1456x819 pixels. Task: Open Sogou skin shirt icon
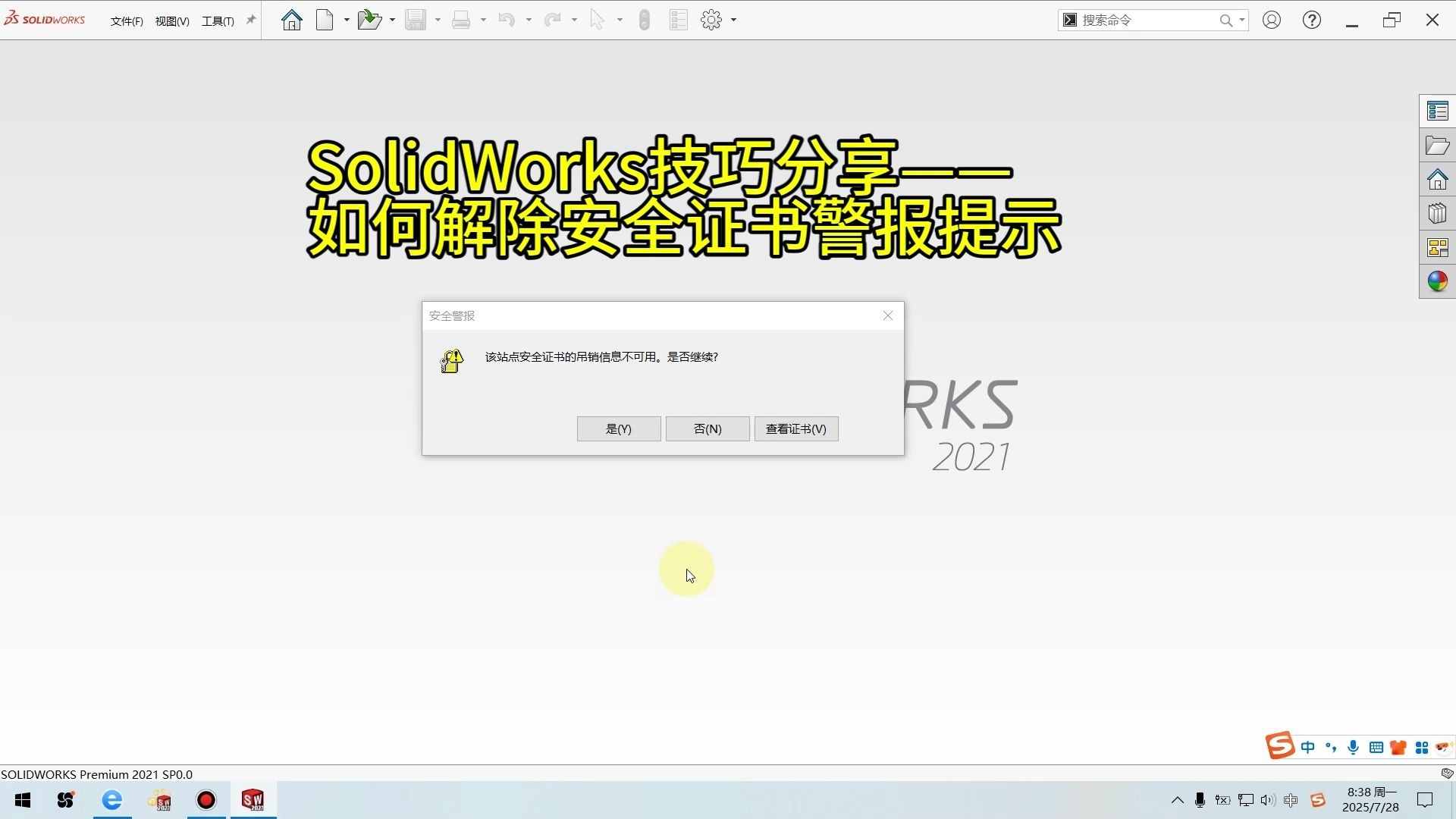tap(1398, 748)
